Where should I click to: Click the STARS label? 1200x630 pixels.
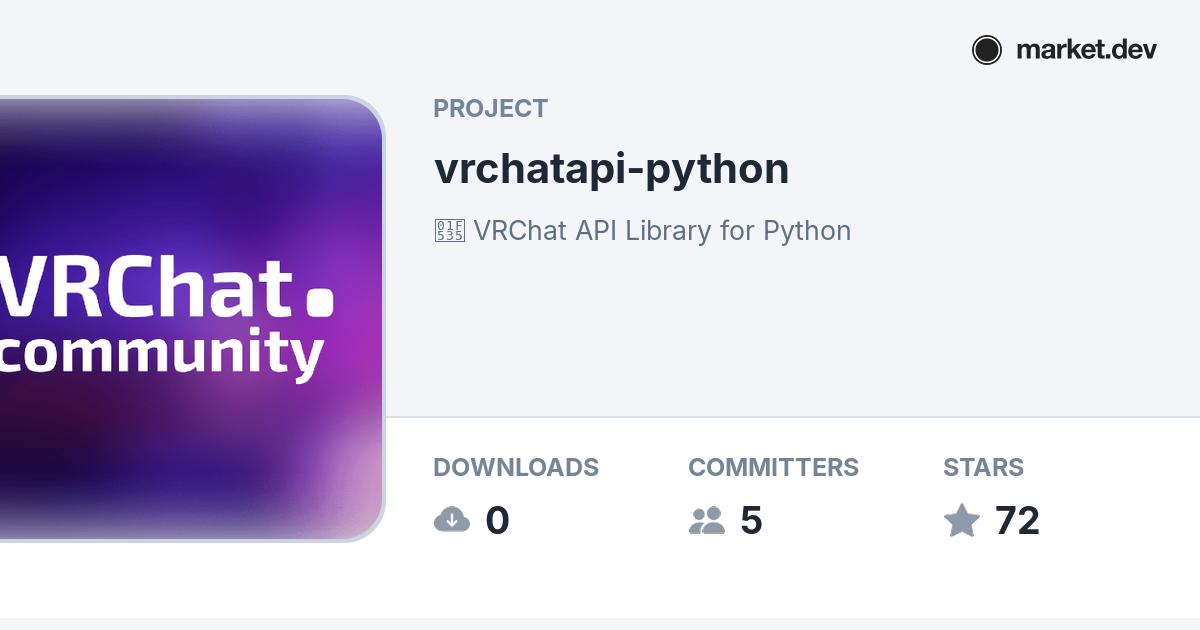tap(983, 467)
